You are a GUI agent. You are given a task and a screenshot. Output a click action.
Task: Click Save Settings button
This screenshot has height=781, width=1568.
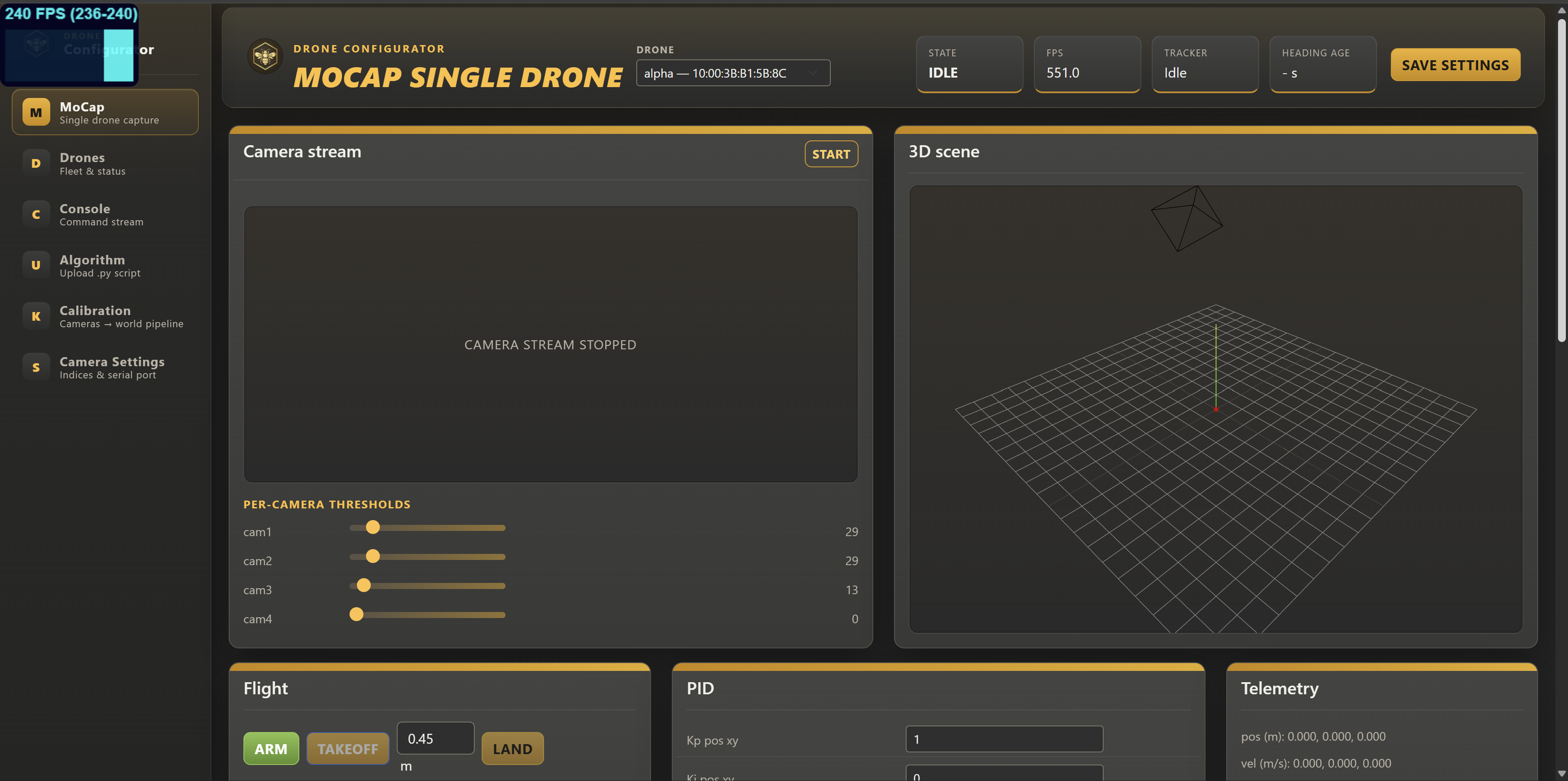click(x=1455, y=65)
